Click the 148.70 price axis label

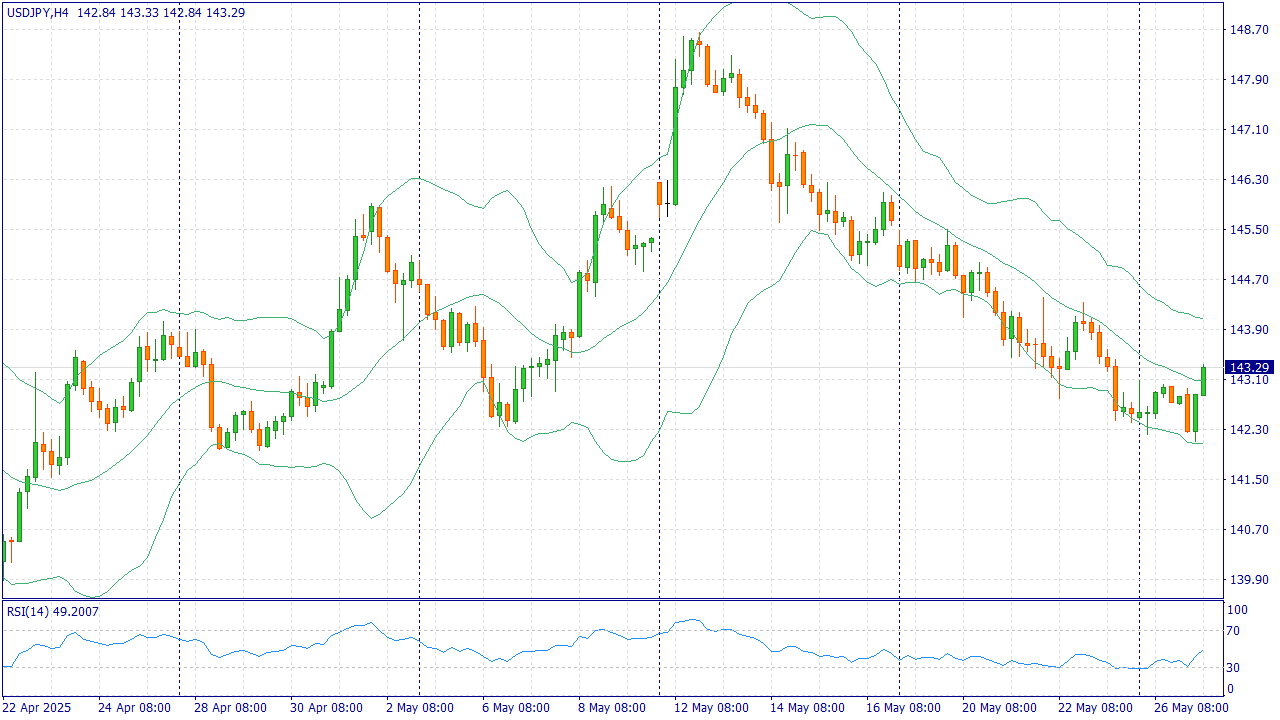click(x=1247, y=30)
